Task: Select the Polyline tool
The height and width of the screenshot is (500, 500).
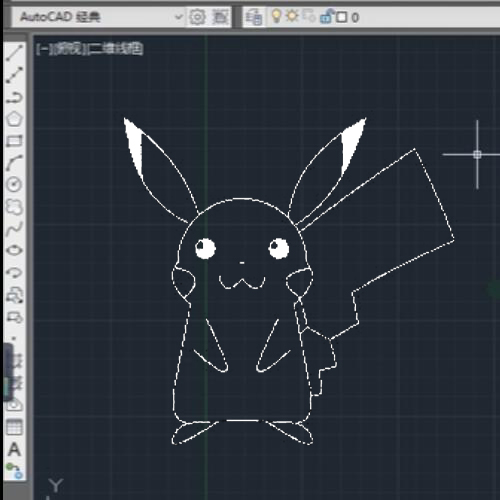Action: (x=14, y=97)
